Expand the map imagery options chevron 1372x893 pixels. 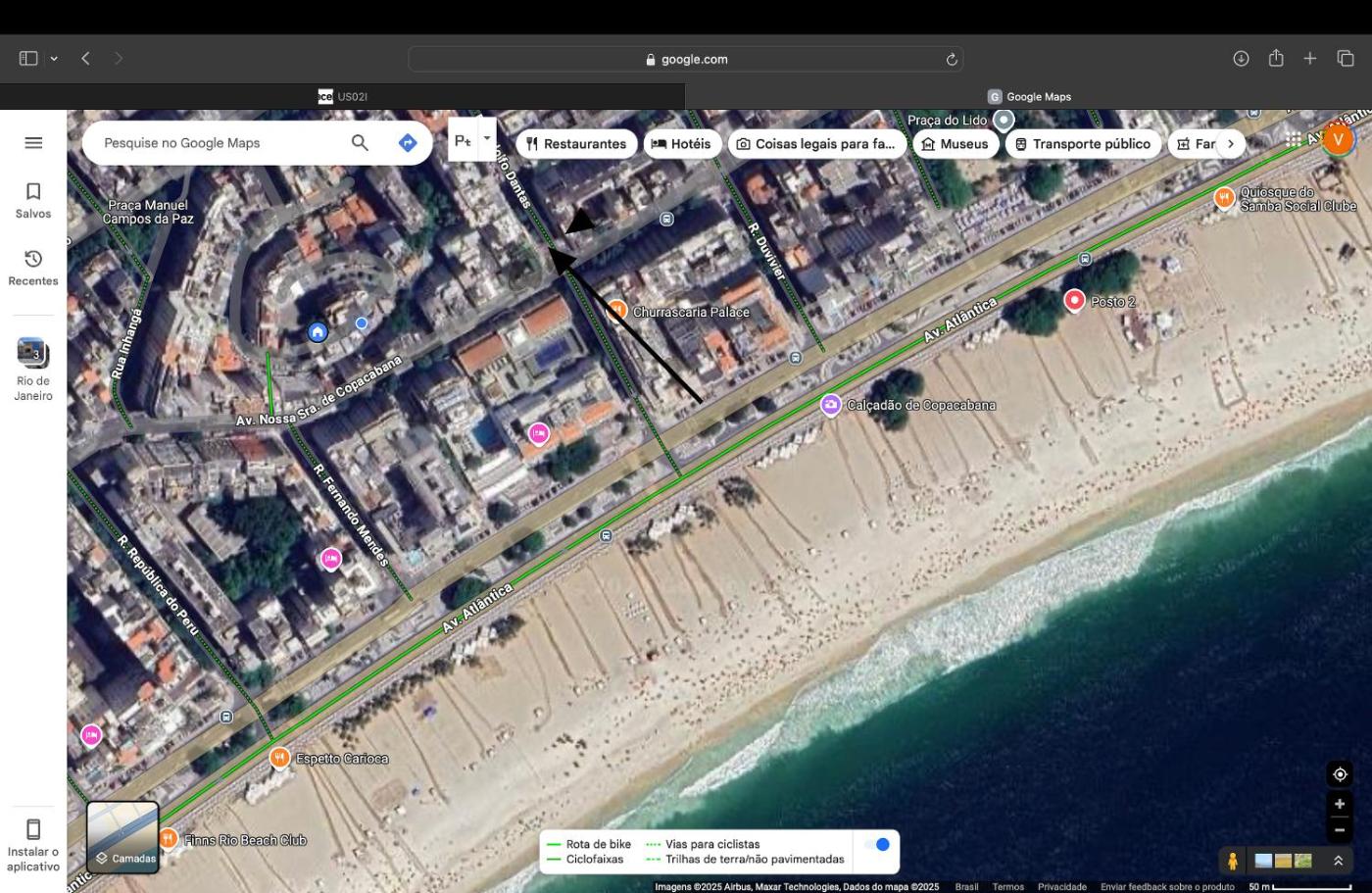click(x=1338, y=861)
